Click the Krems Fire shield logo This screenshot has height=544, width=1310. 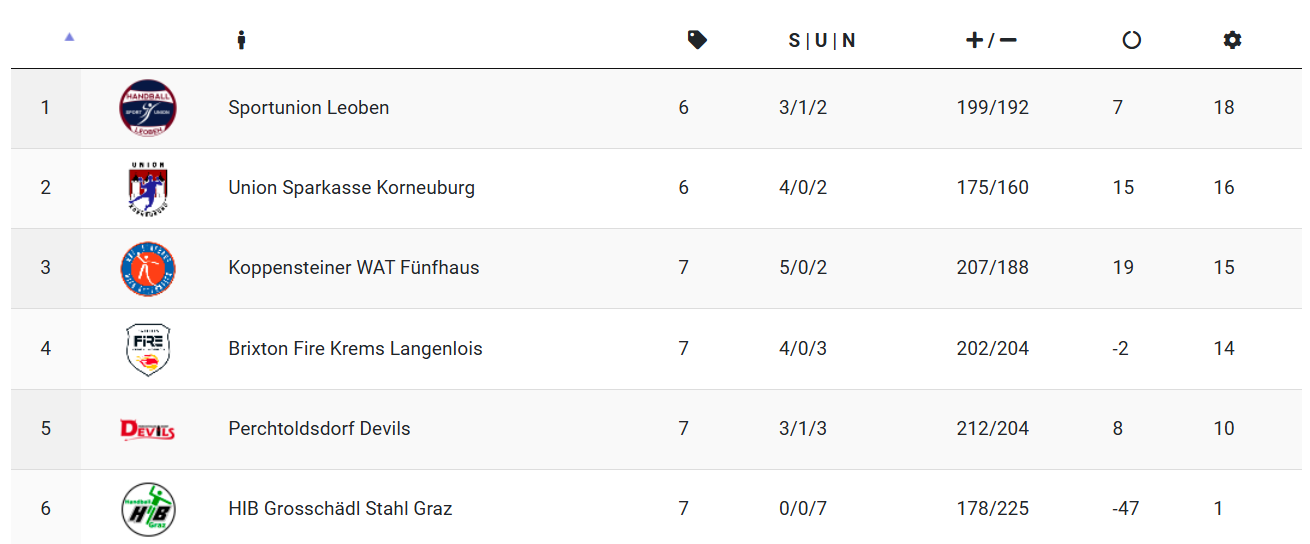148,349
